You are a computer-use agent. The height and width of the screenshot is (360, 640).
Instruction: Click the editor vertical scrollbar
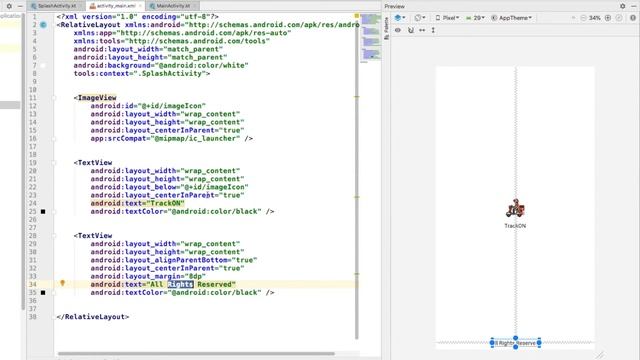357,180
